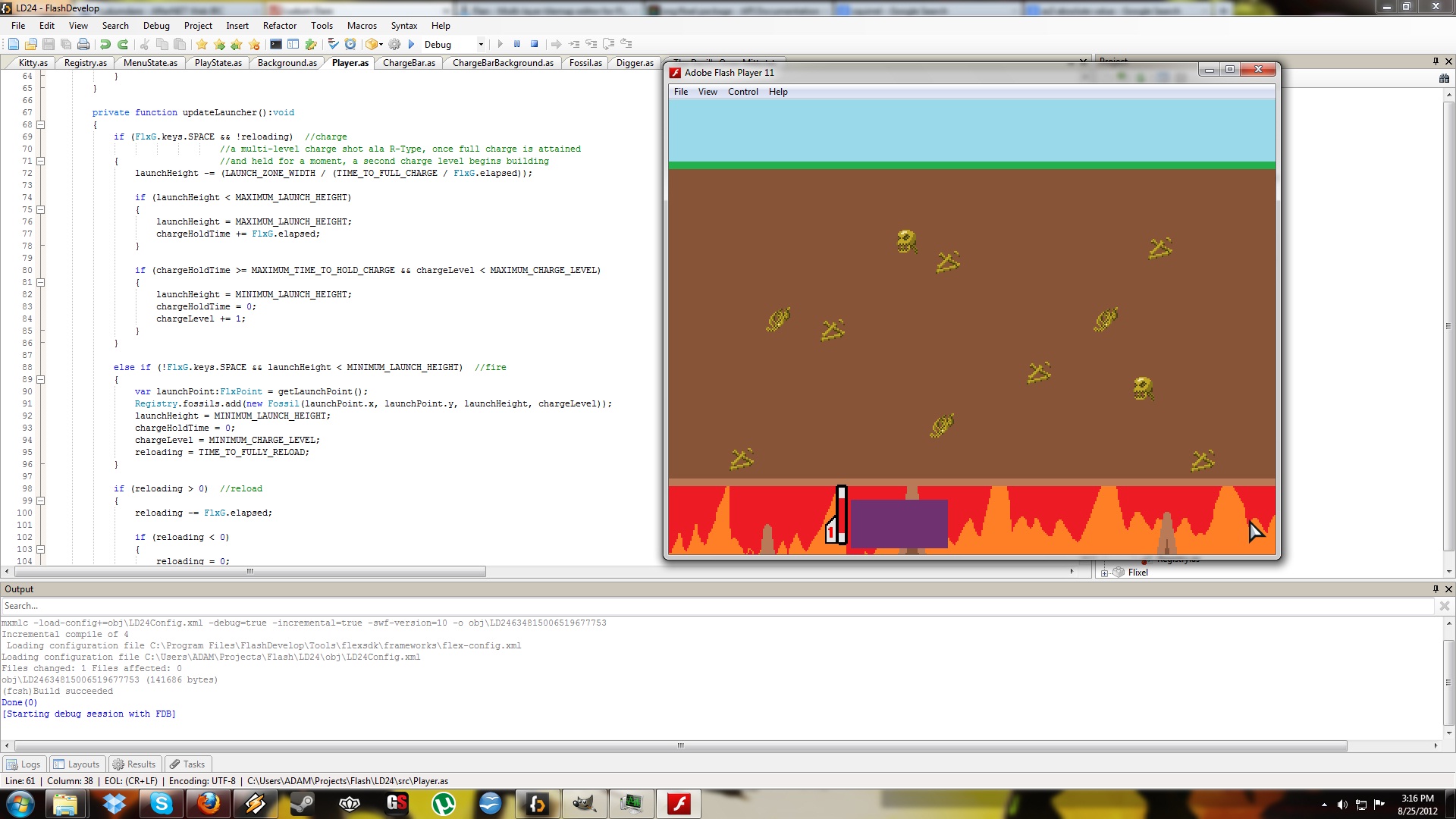Pin the Output panel with pushpin icon

1436,589
